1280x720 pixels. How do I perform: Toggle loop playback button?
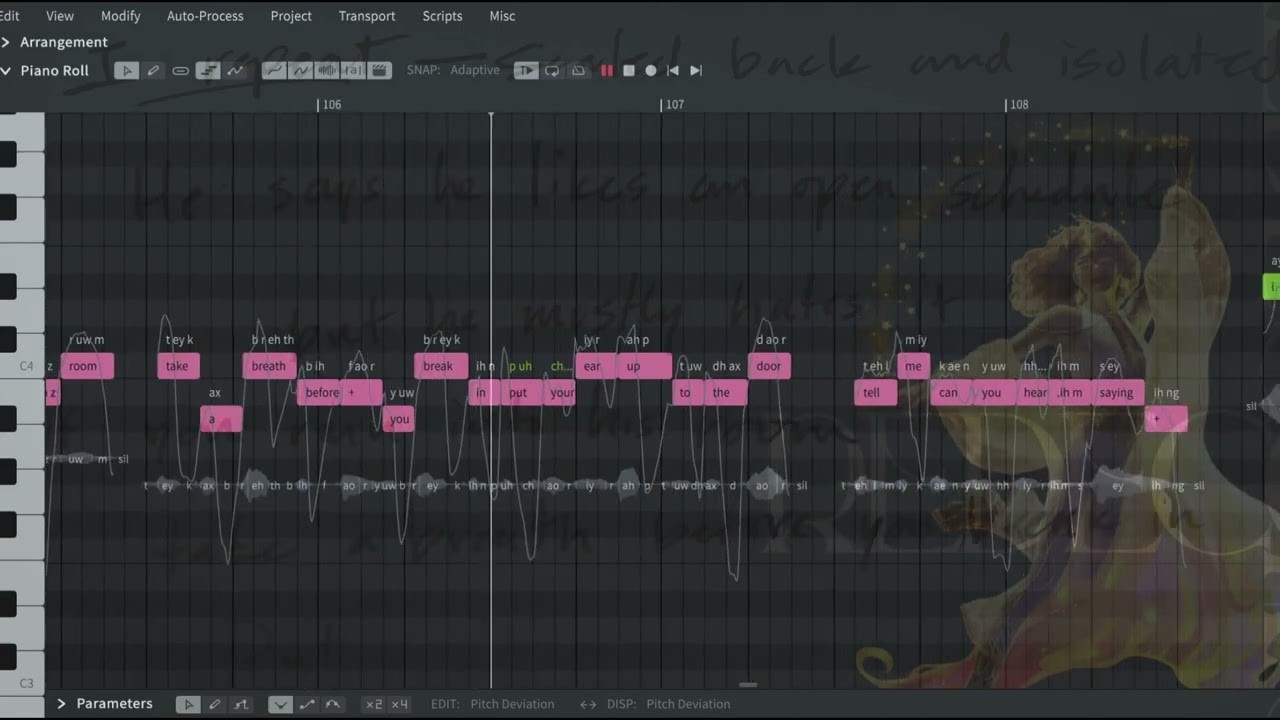point(552,70)
